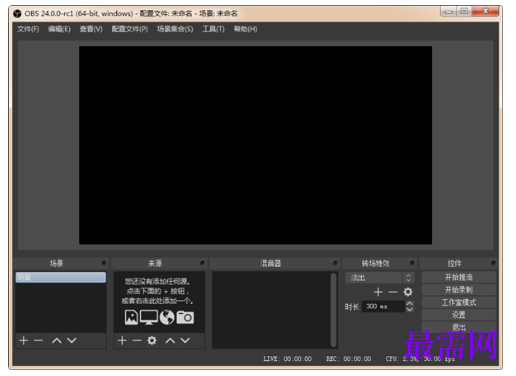The width and height of the screenshot is (516, 376).
Task: Open transition properties gear icon
Action: coord(408,292)
